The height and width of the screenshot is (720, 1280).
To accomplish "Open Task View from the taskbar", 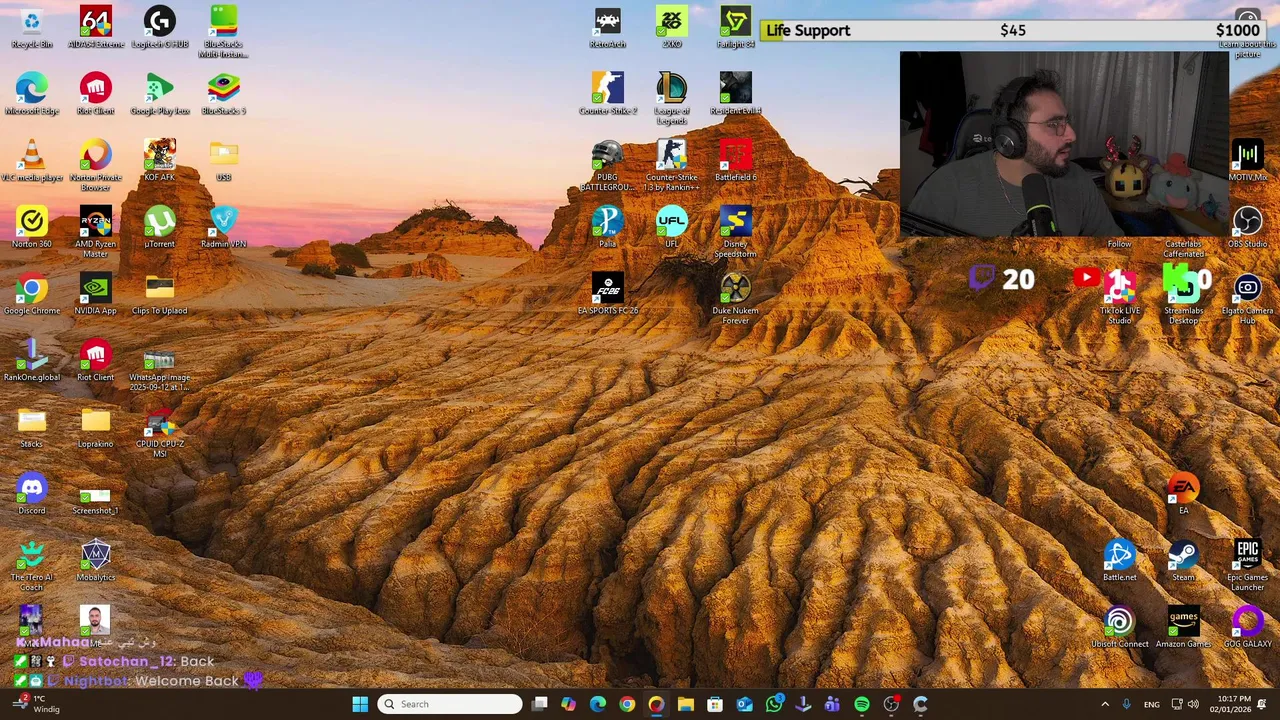I will click(539, 704).
